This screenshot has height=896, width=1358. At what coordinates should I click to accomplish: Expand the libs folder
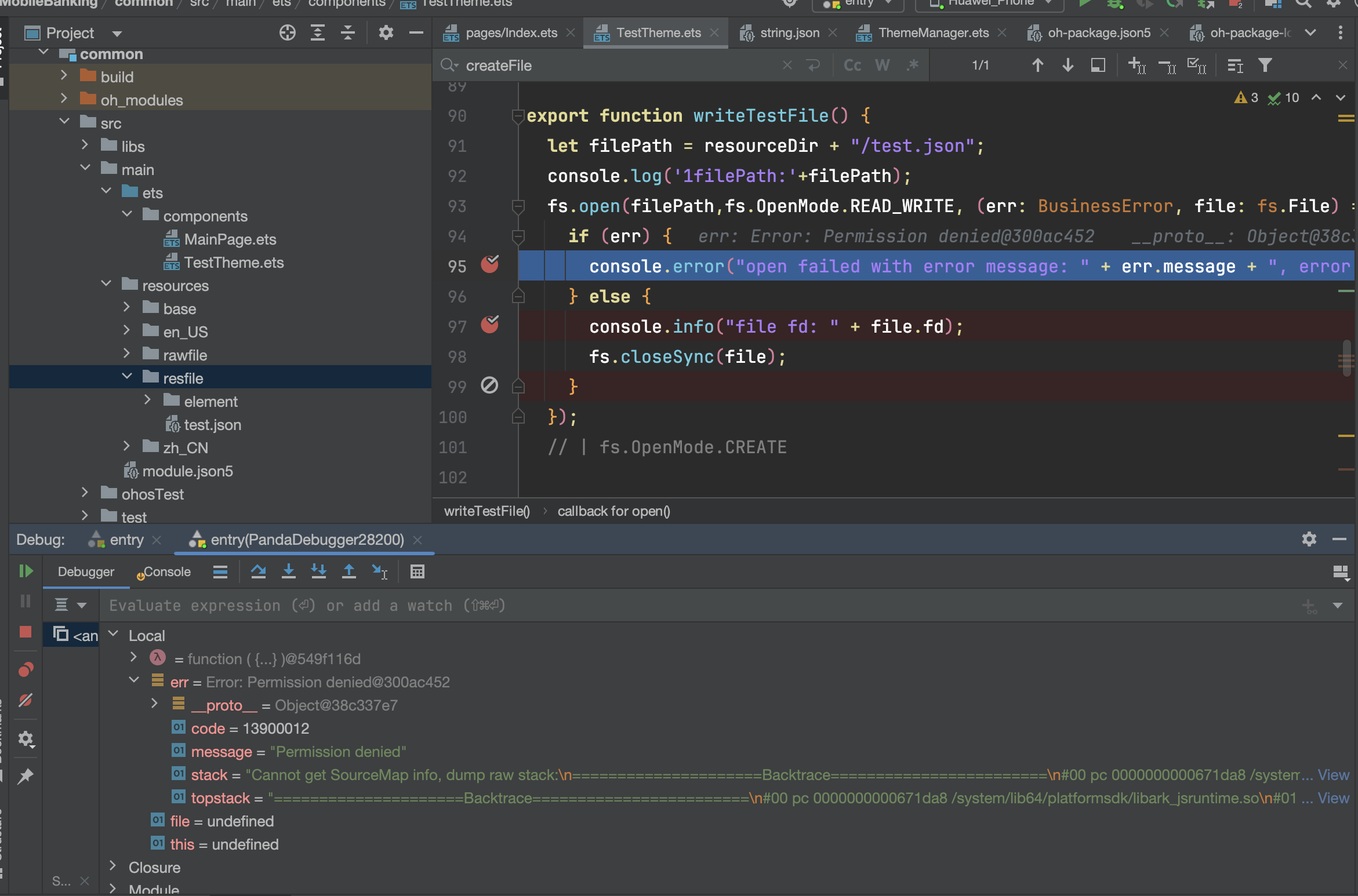point(85,145)
